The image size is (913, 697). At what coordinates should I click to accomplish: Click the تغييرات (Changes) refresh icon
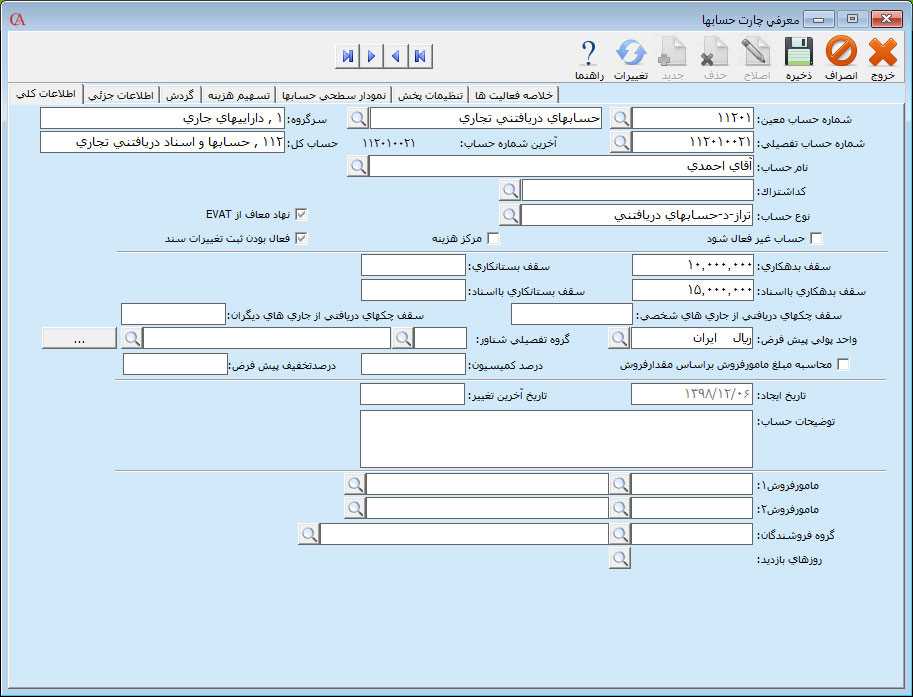[x=630, y=50]
